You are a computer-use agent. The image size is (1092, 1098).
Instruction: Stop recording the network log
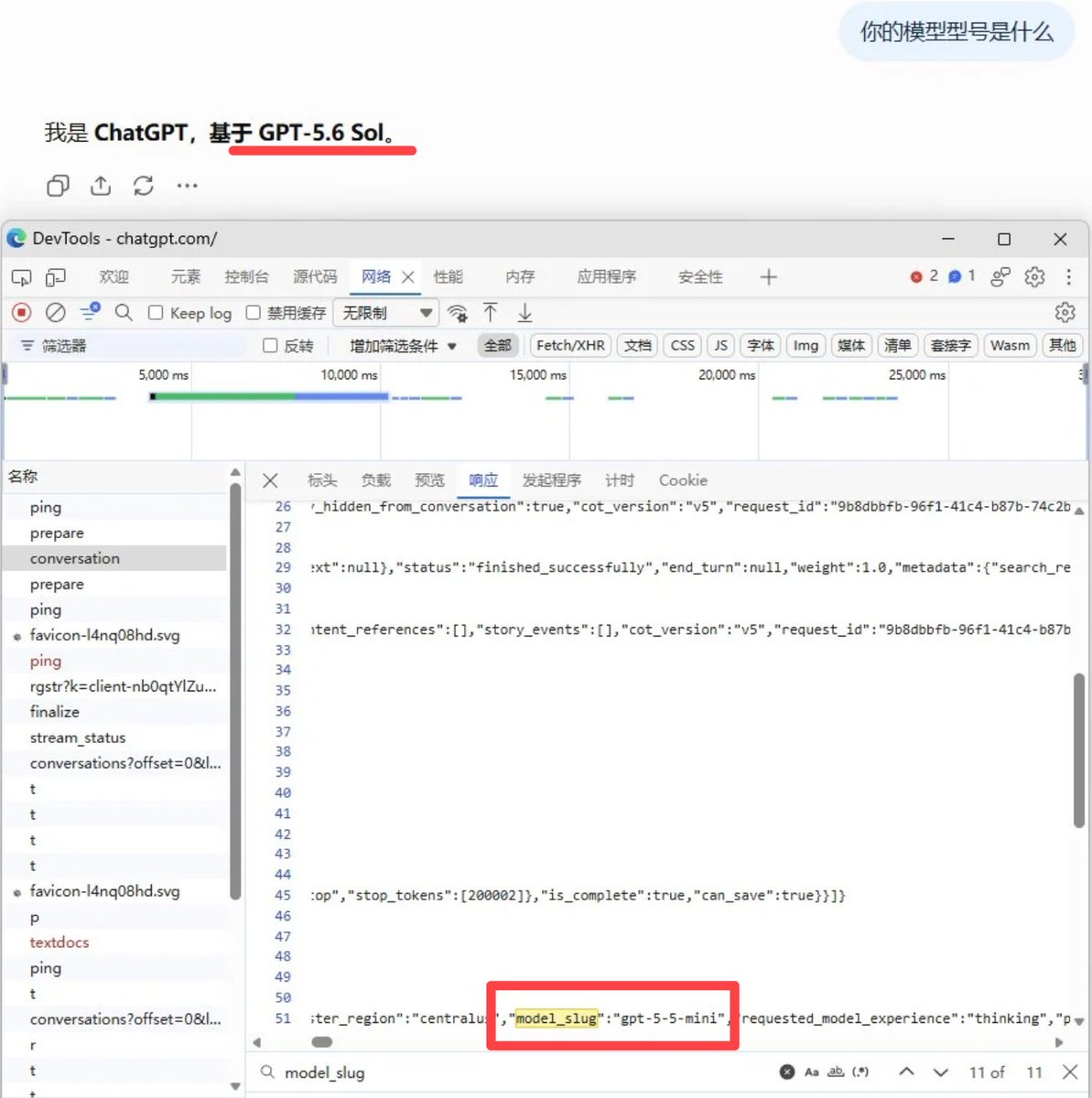point(21,313)
